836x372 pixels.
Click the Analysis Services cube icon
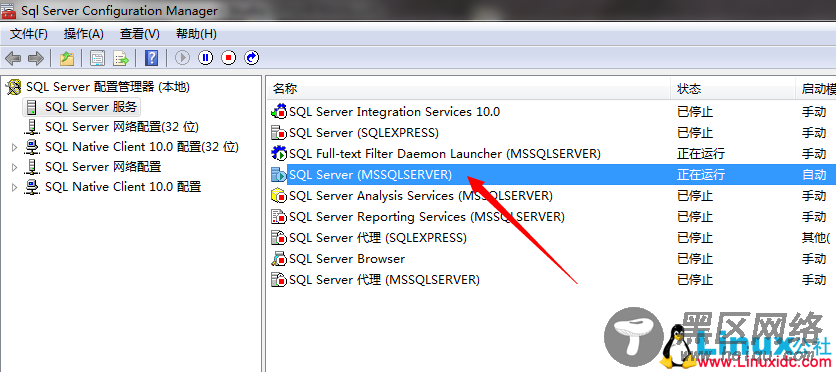tap(279, 196)
